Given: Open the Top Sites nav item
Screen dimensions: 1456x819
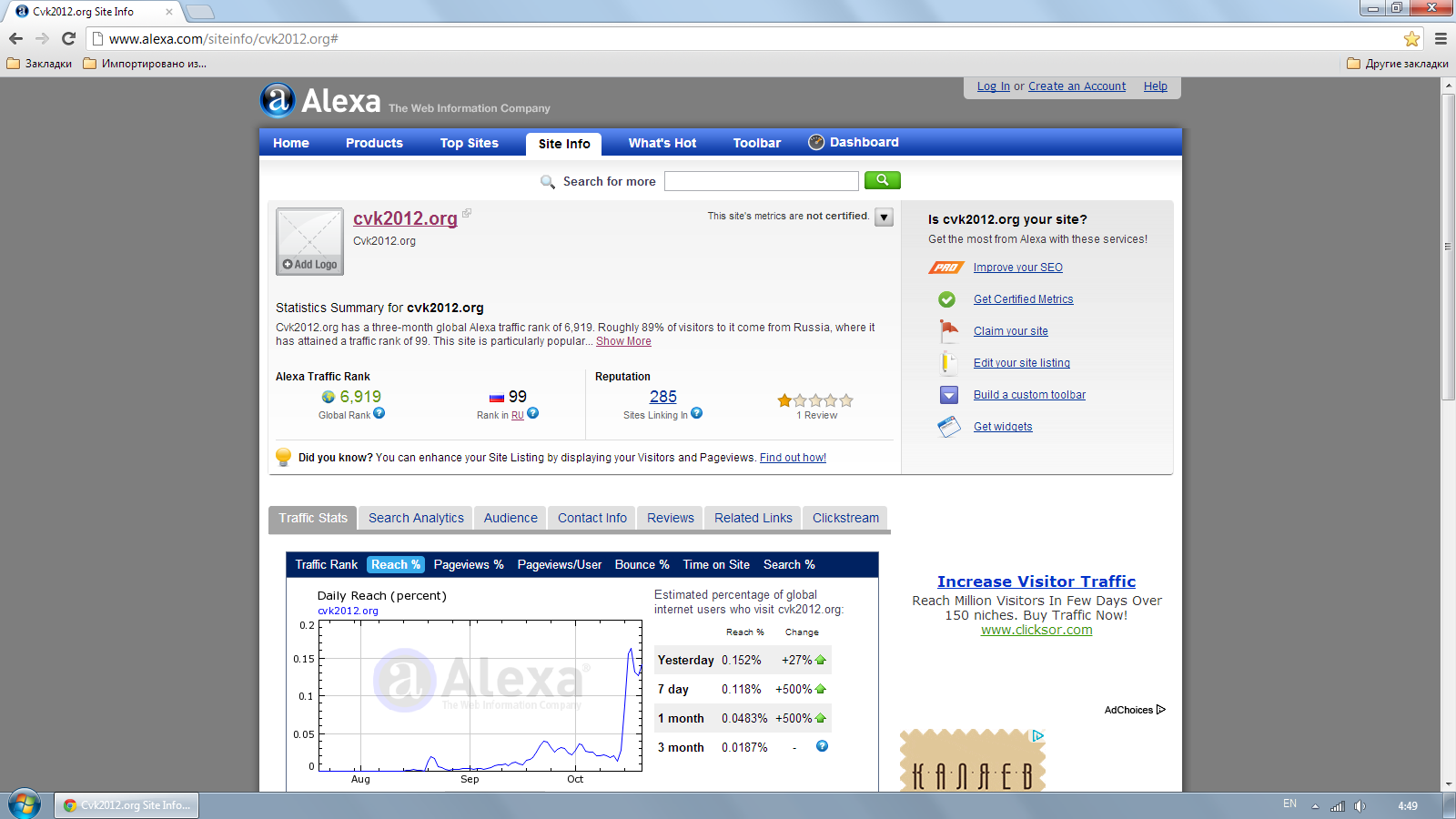Looking at the screenshot, I should [x=470, y=143].
